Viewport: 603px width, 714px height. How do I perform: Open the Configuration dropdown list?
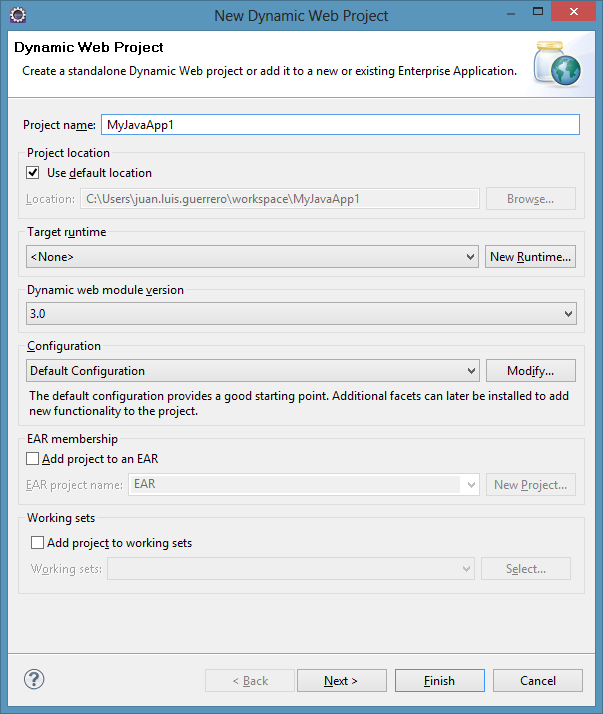252,371
